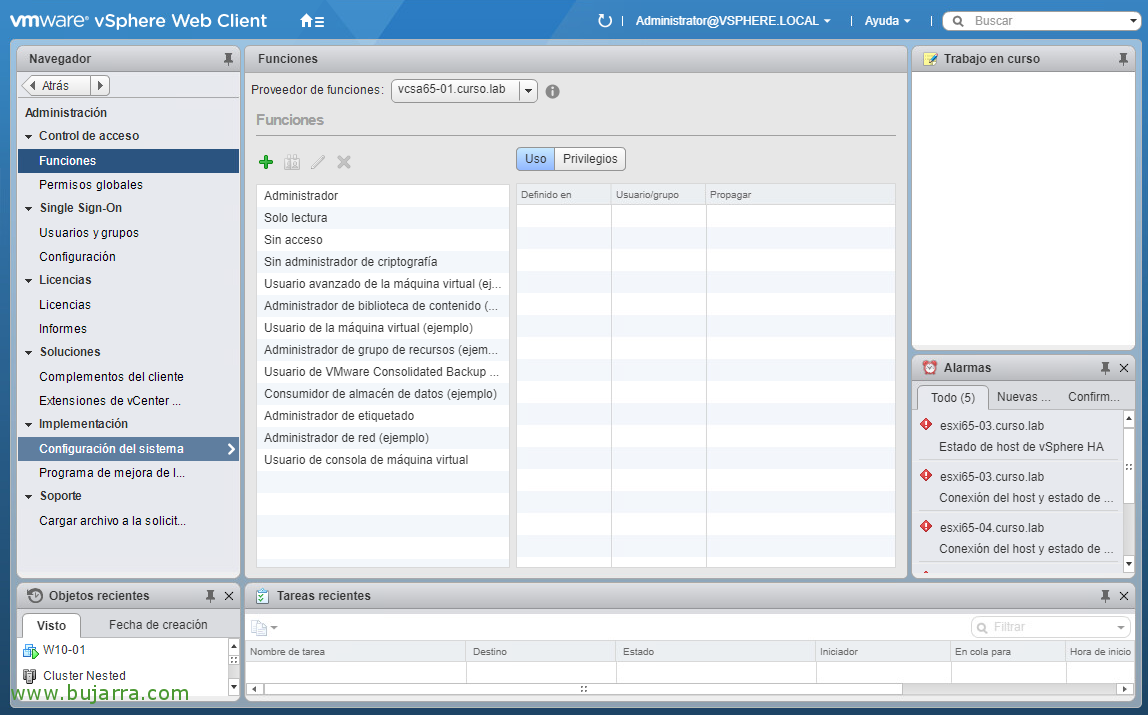Open the tasks export icon dropdown
The width and height of the screenshot is (1148, 715).
click(x=264, y=627)
